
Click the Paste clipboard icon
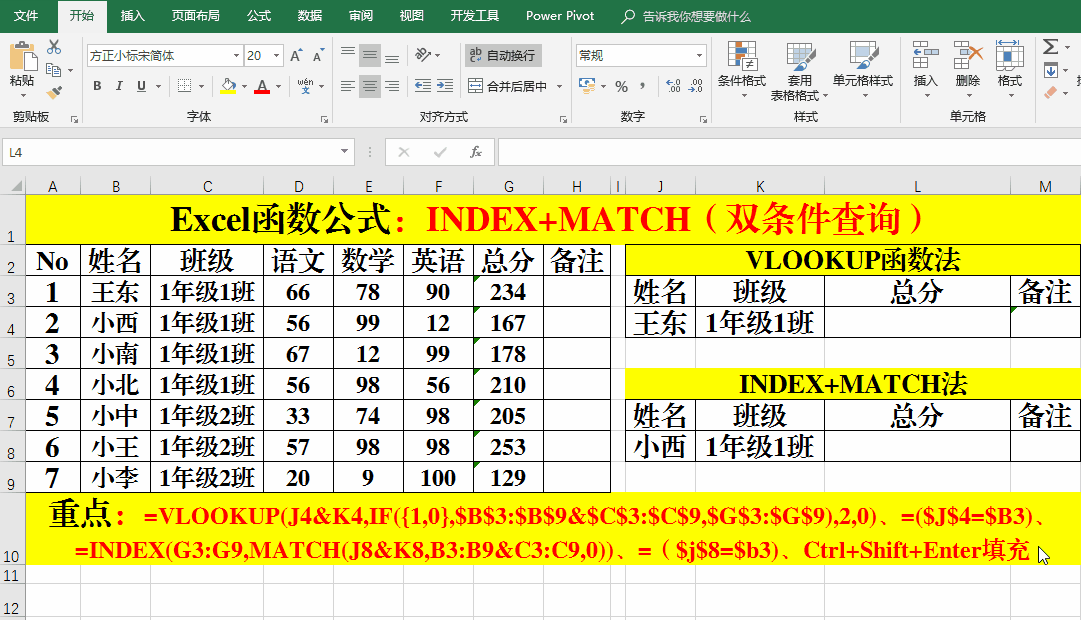(x=23, y=57)
